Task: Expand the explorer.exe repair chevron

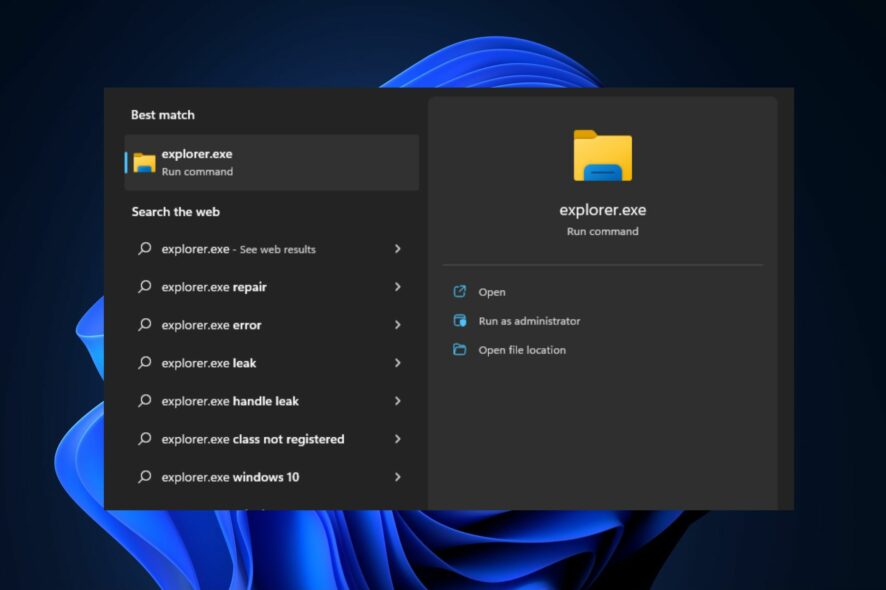Action: (398, 287)
